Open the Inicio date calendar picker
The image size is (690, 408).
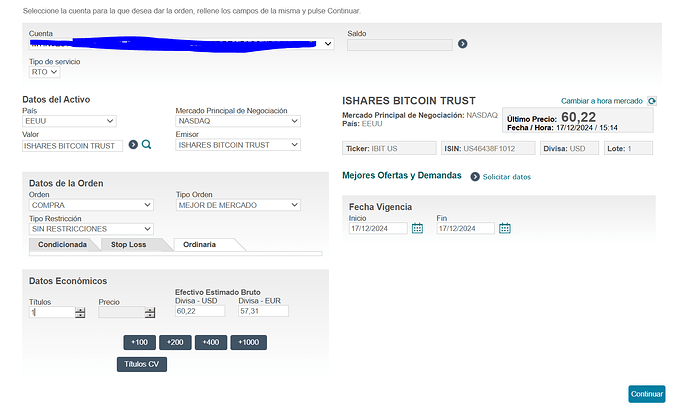click(x=417, y=228)
